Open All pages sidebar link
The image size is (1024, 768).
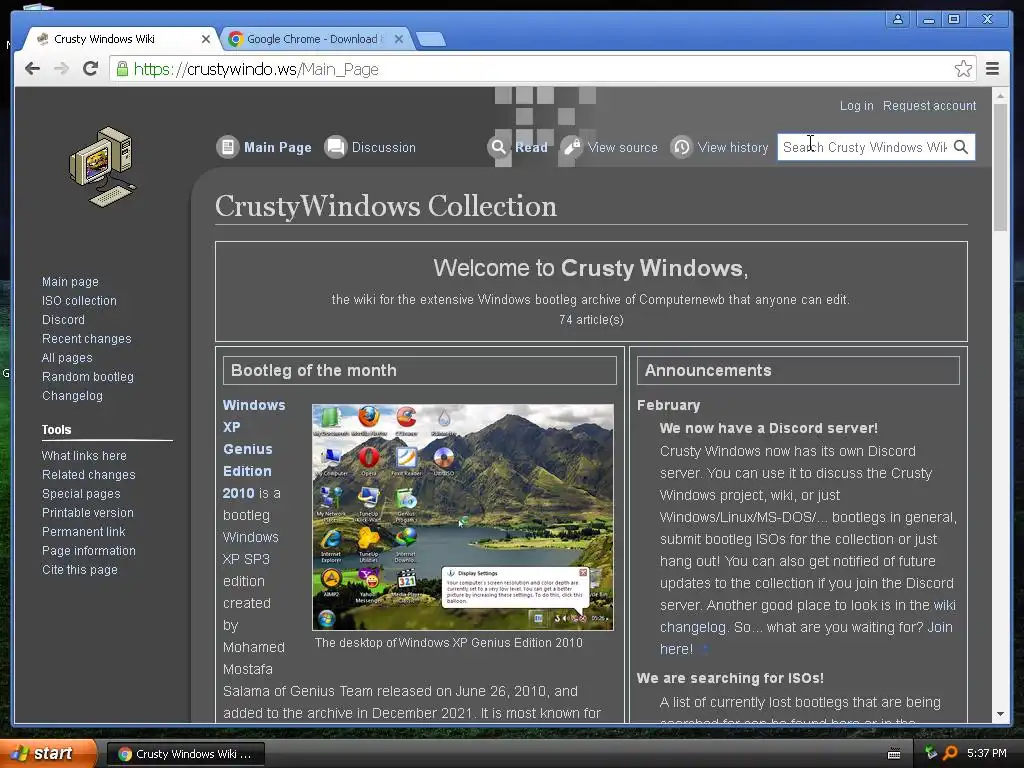[x=67, y=358]
